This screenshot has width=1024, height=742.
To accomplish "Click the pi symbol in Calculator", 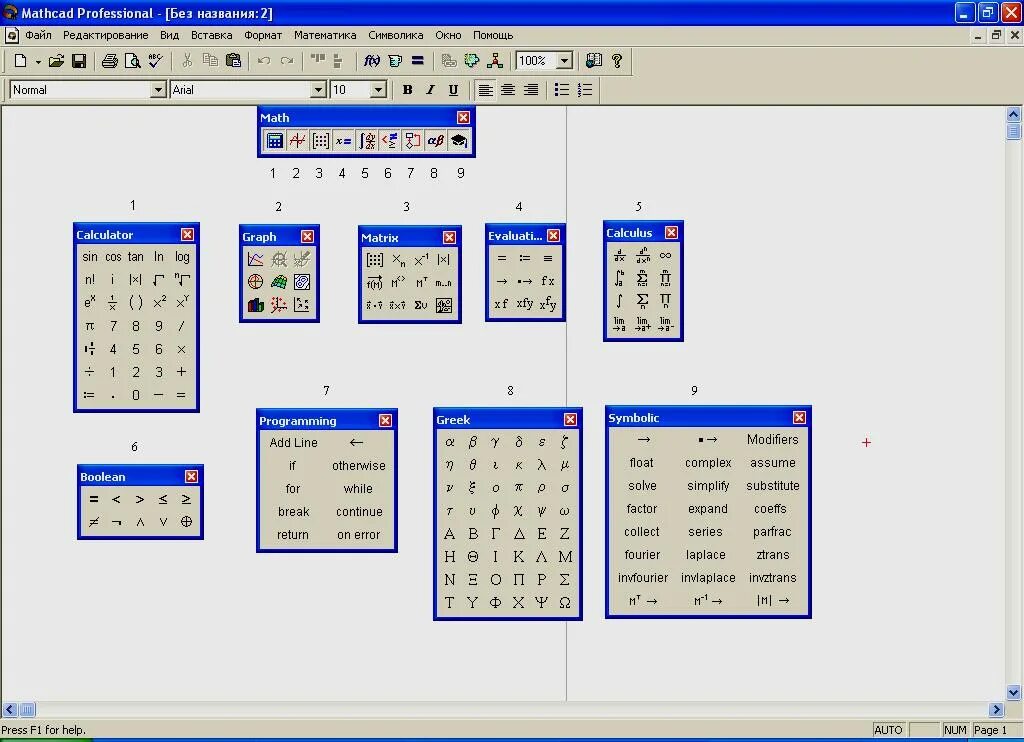I will [x=89, y=326].
